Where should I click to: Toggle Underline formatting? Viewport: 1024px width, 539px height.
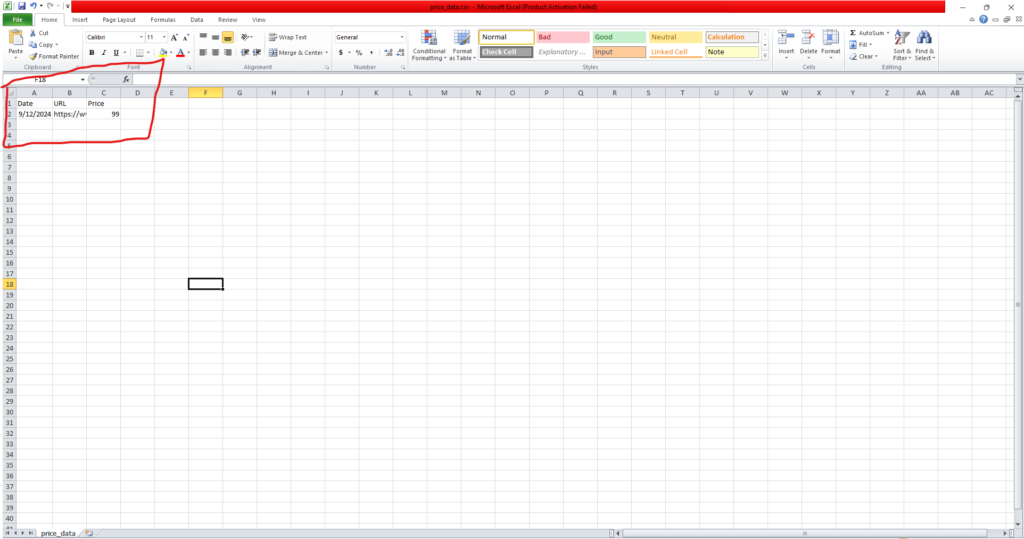click(116, 52)
